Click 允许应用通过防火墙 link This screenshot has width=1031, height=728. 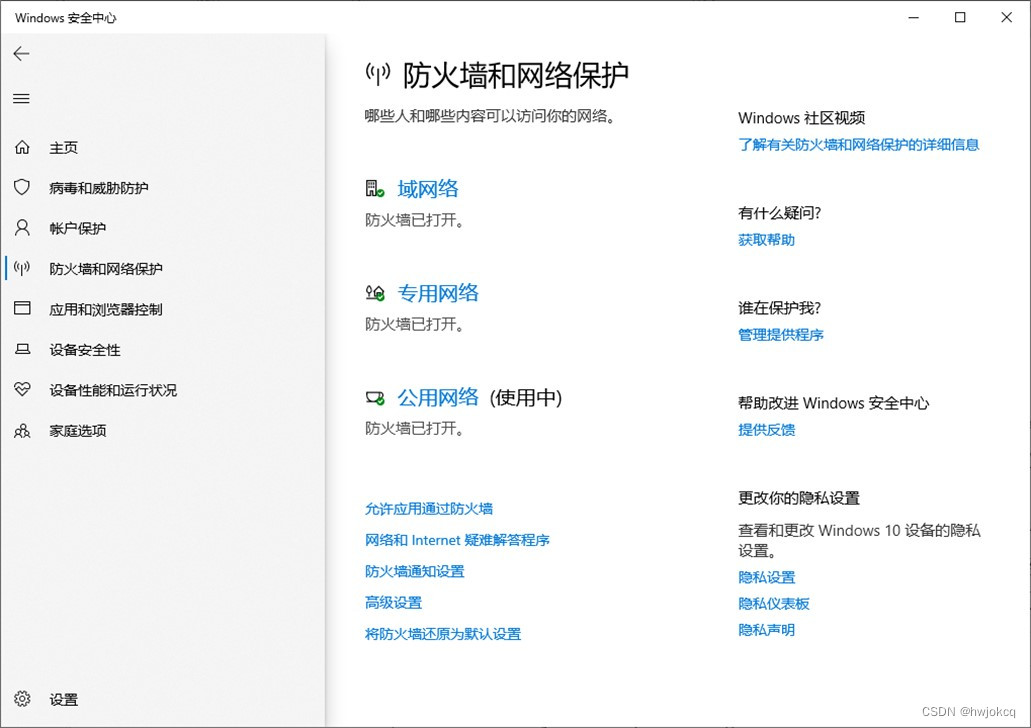tap(429, 508)
